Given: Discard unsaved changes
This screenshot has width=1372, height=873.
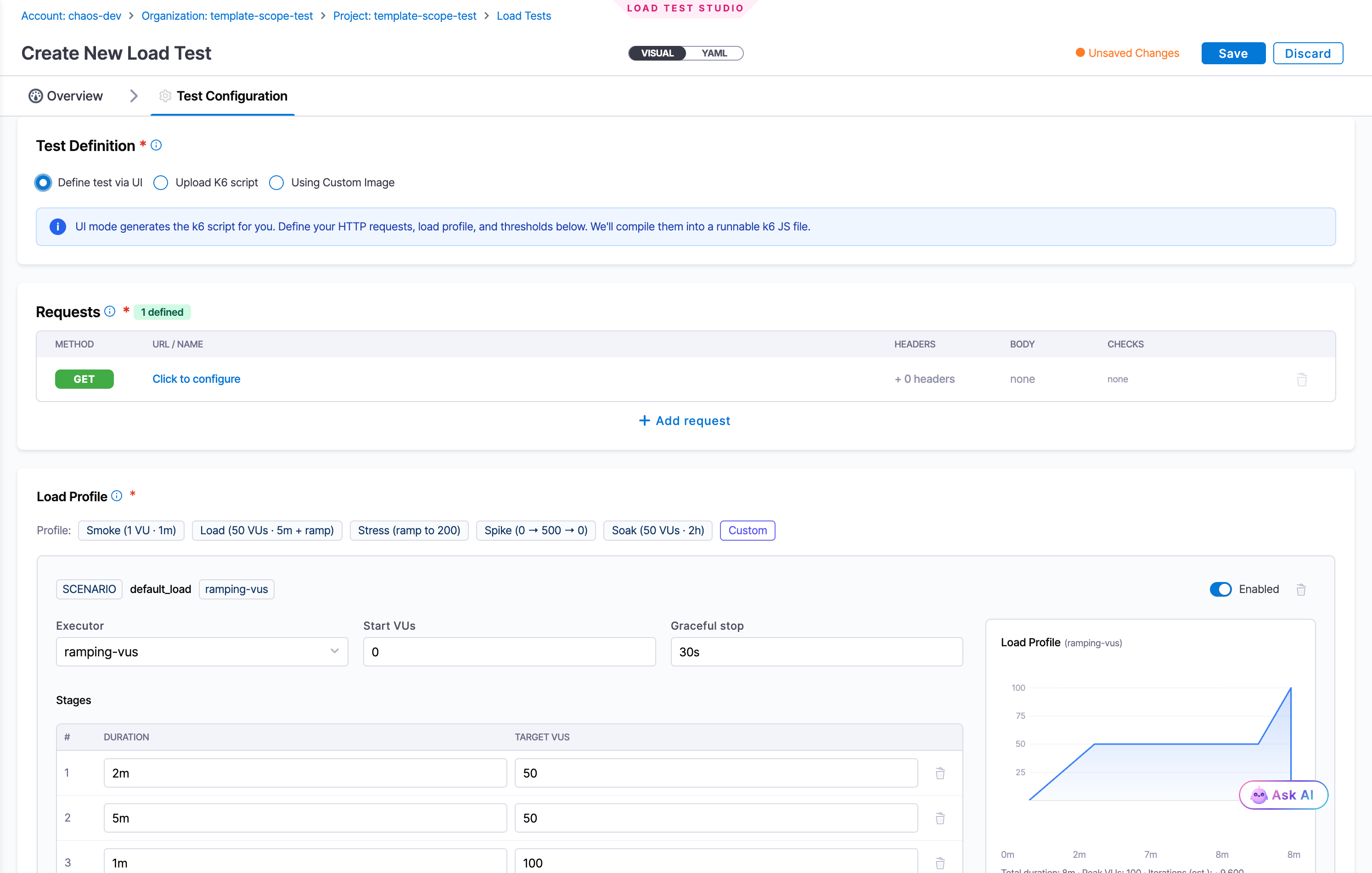Looking at the screenshot, I should pyautogui.click(x=1308, y=53).
